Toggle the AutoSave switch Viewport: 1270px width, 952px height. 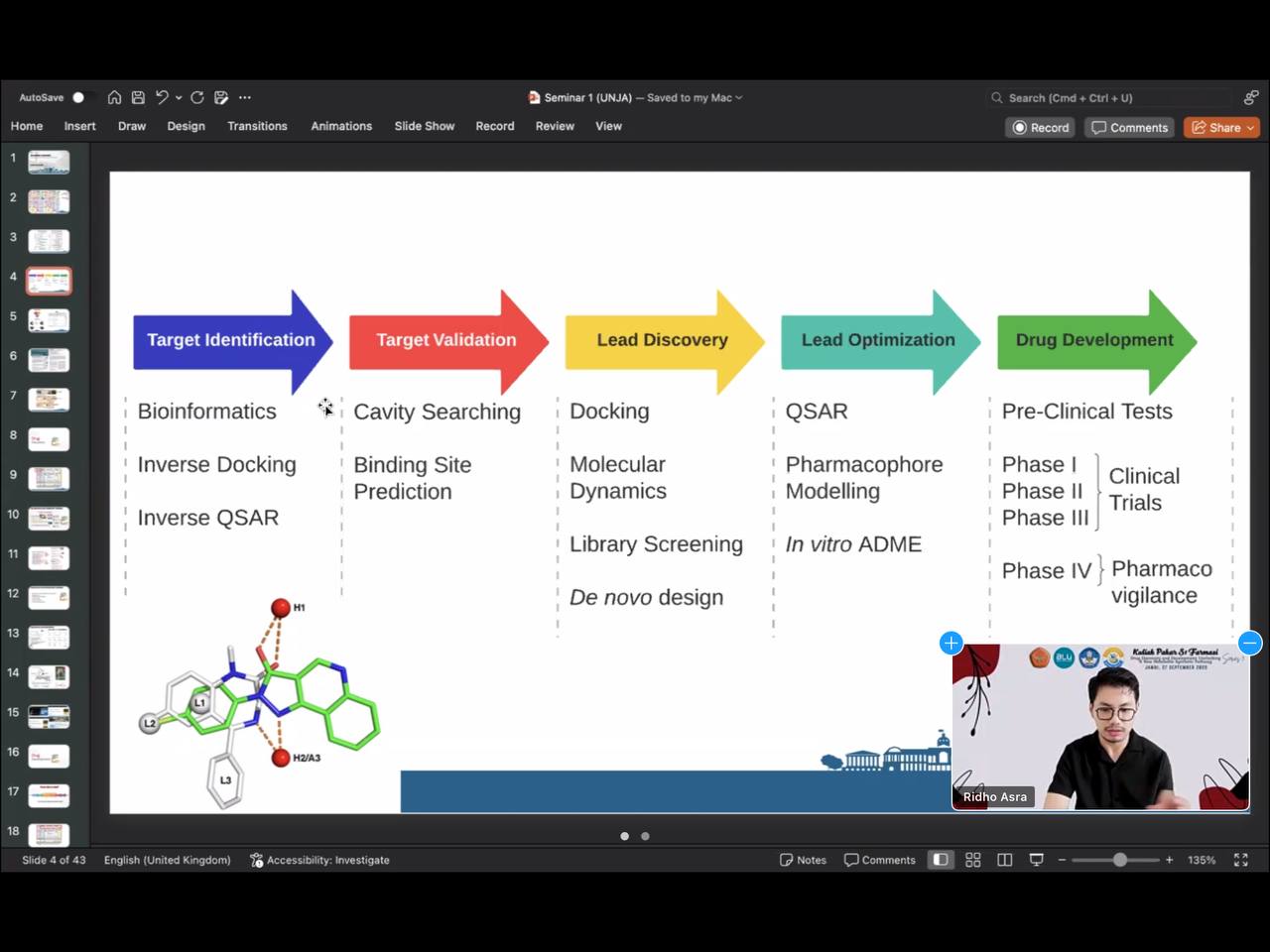click(81, 97)
